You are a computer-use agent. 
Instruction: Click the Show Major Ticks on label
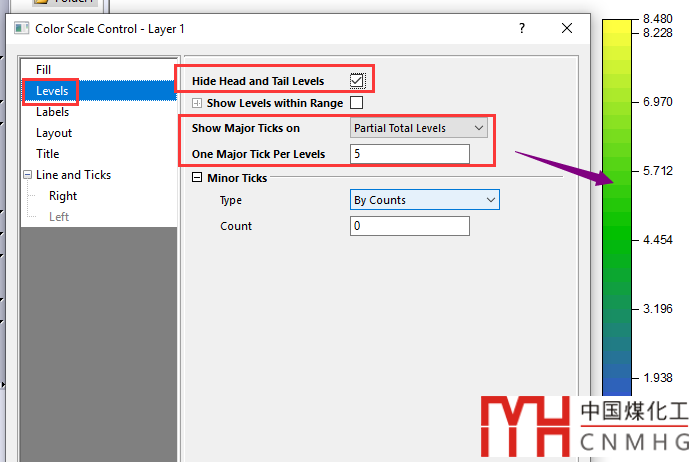246,128
